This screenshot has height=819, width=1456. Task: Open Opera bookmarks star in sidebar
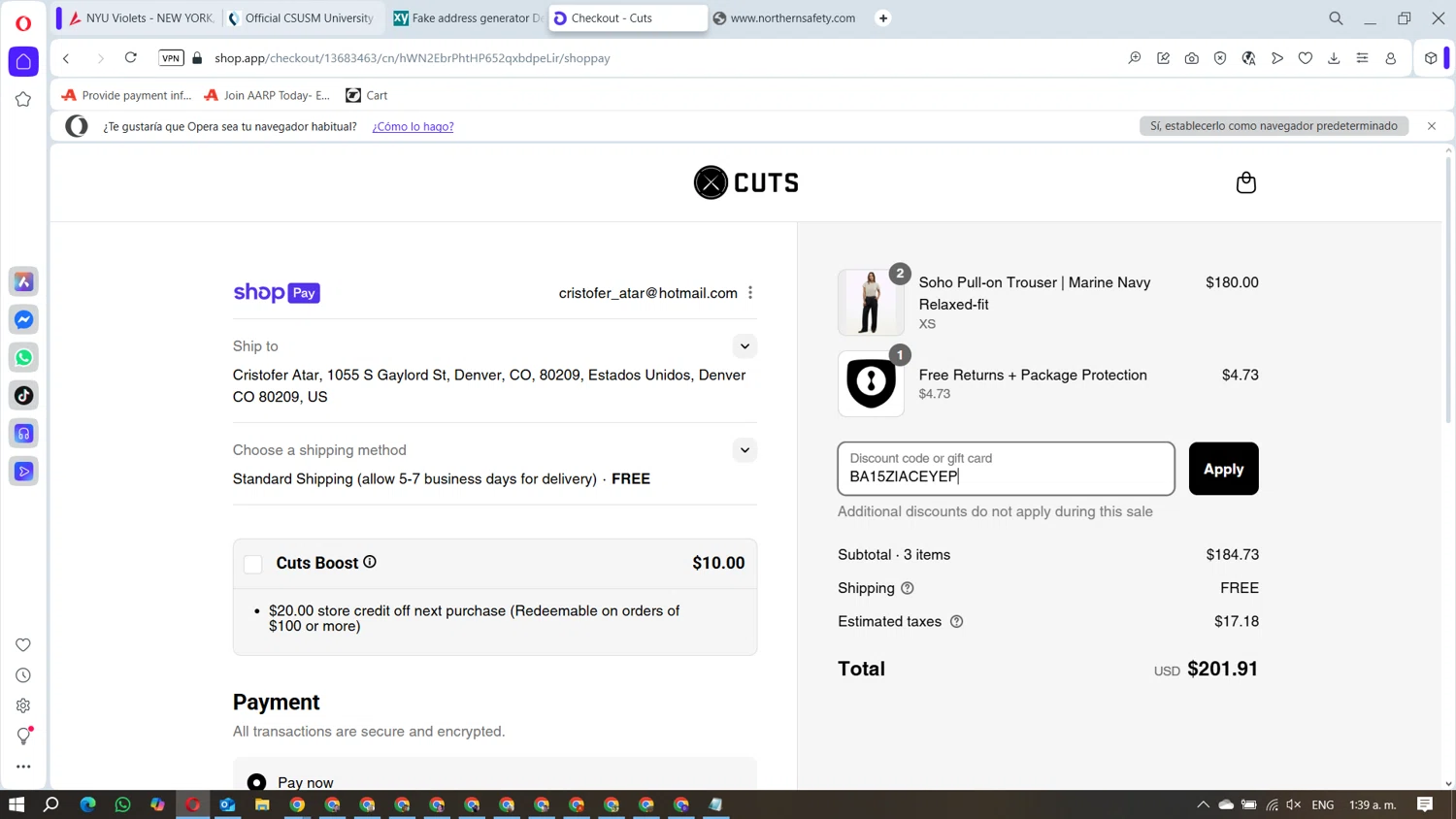[x=23, y=99]
